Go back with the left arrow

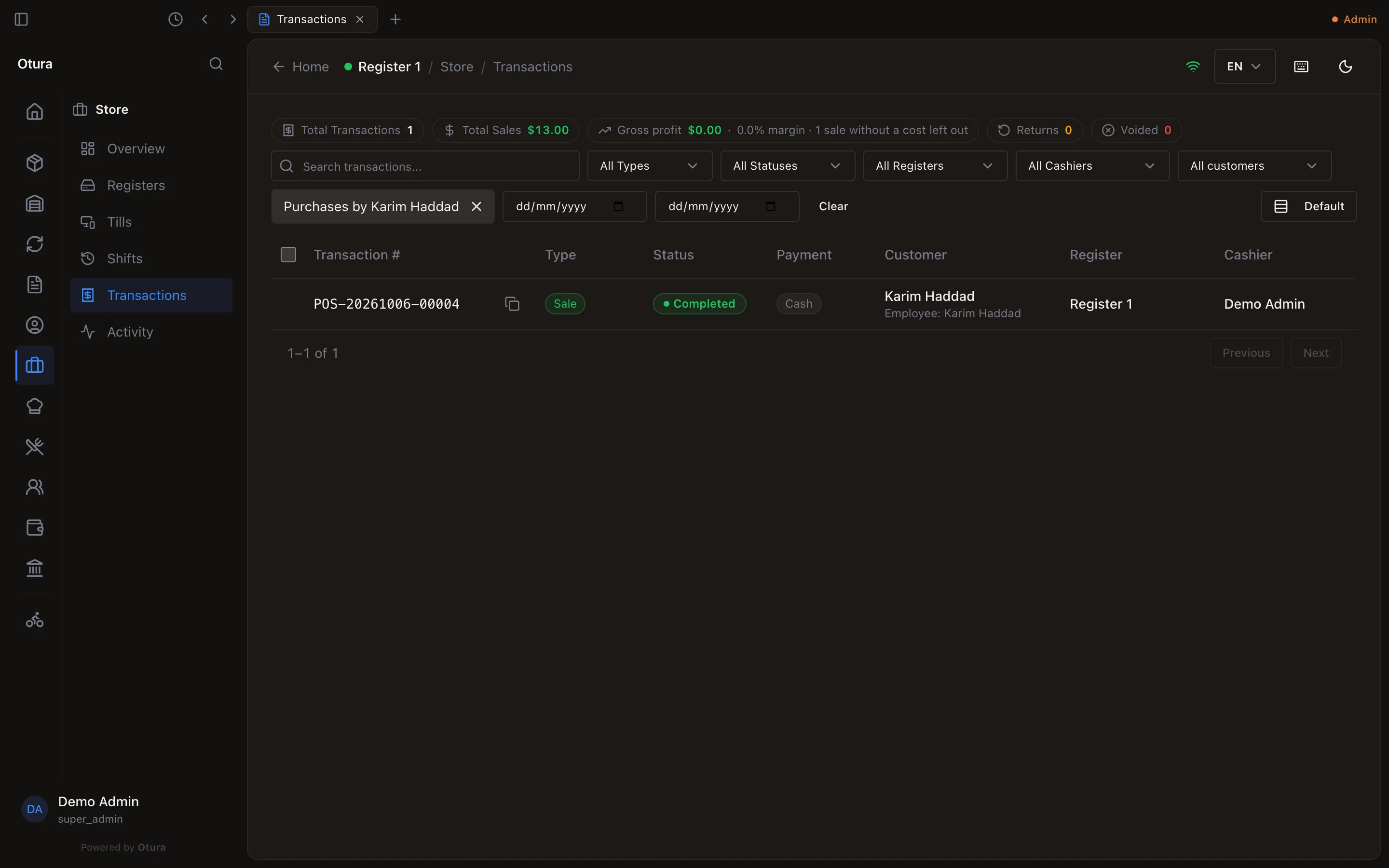[x=205, y=19]
